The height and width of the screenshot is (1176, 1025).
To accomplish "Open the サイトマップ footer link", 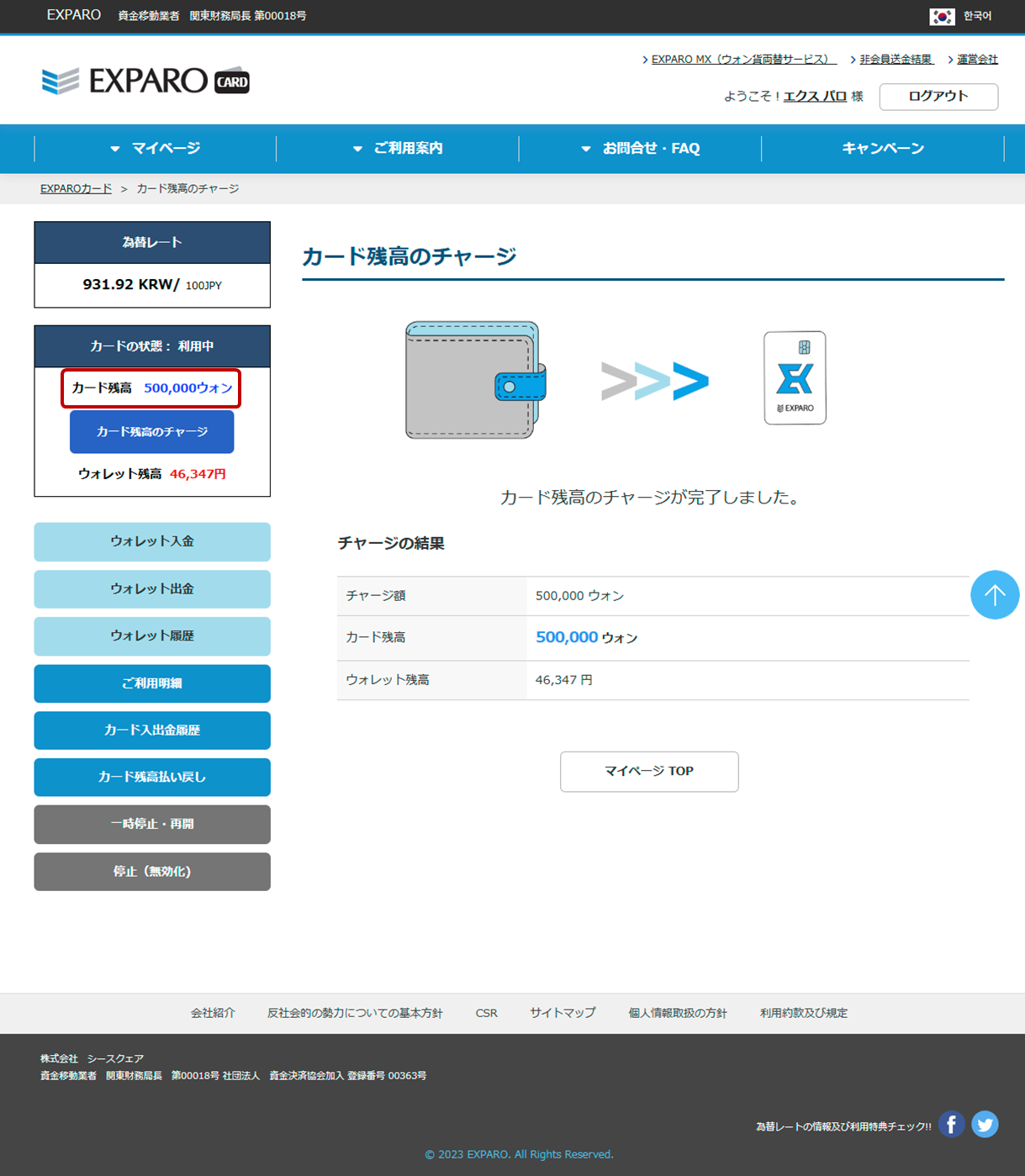I will coord(563,1014).
